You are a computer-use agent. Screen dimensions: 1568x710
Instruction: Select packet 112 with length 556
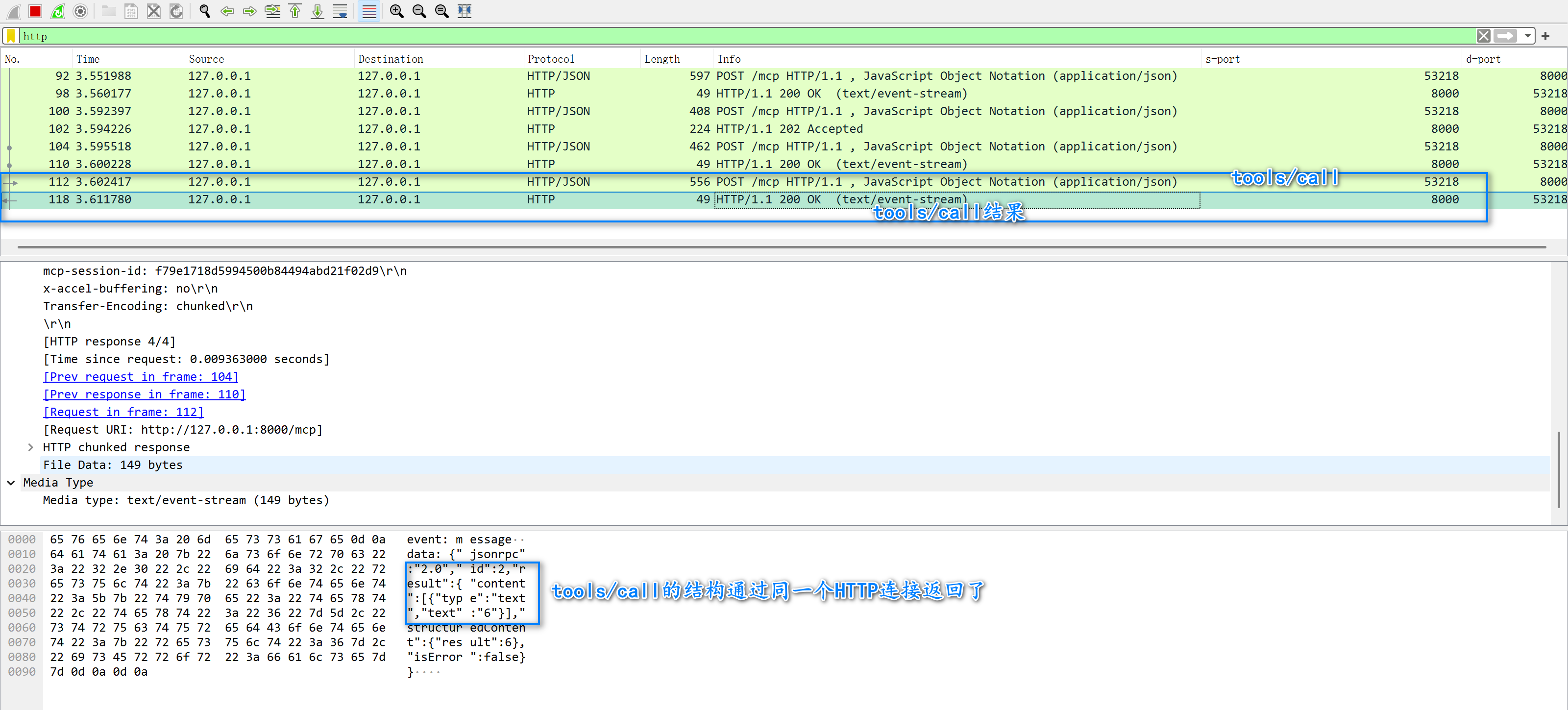click(x=784, y=182)
